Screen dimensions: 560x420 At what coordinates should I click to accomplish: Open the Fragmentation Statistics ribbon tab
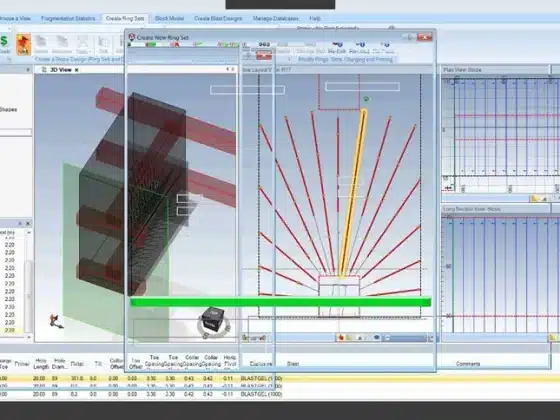[x=68, y=19]
